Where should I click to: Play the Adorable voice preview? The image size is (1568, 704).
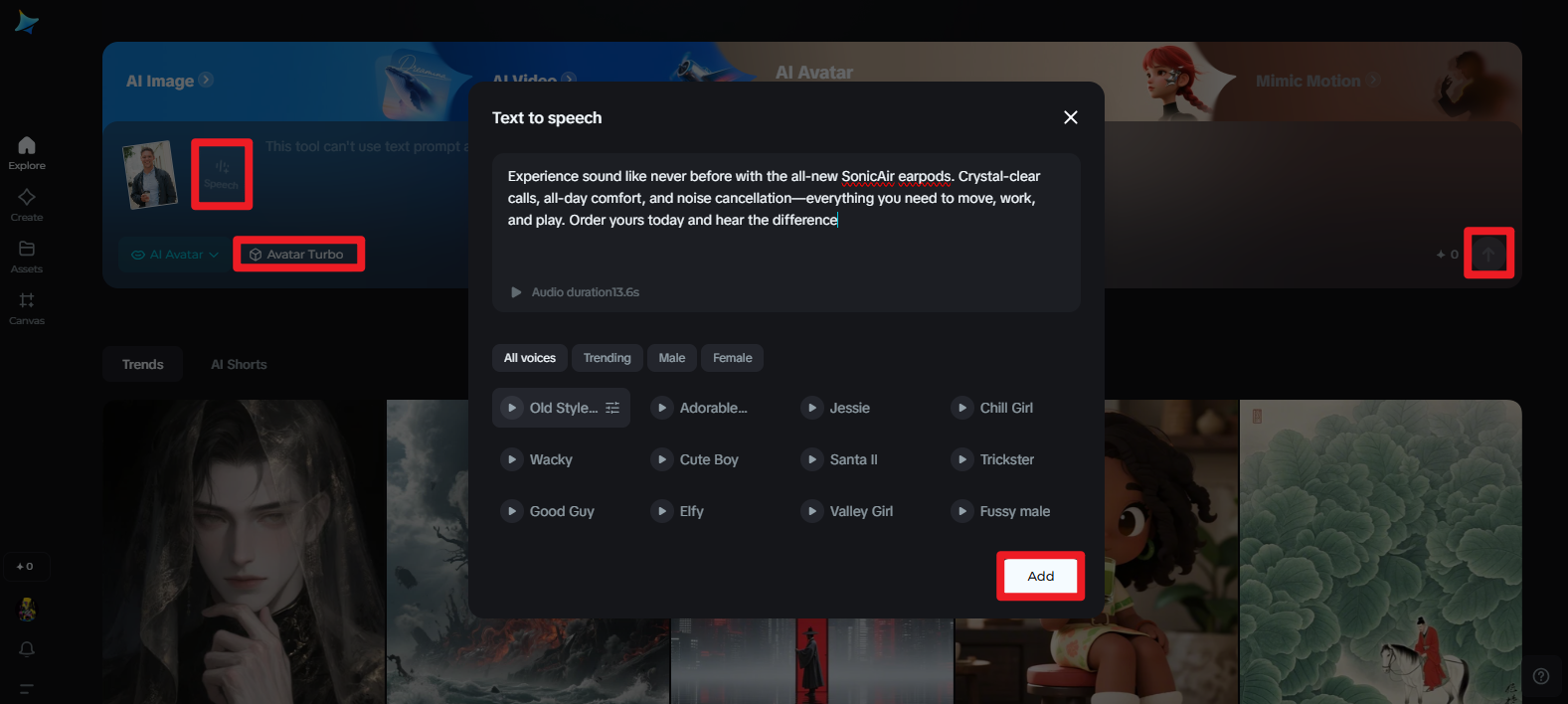click(662, 408)
